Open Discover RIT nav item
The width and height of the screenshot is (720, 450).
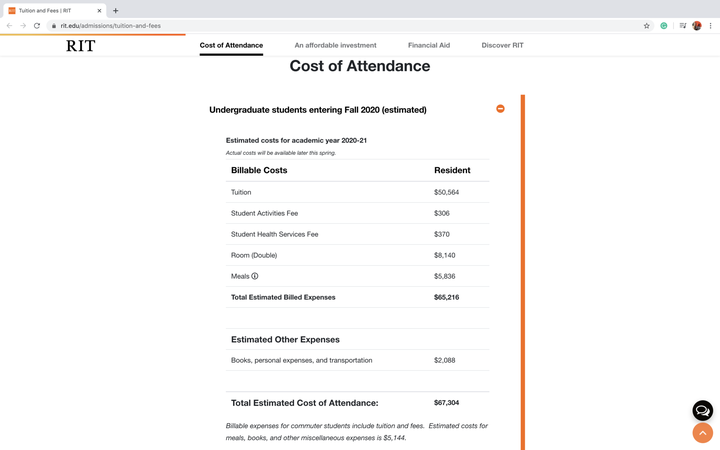502,45
